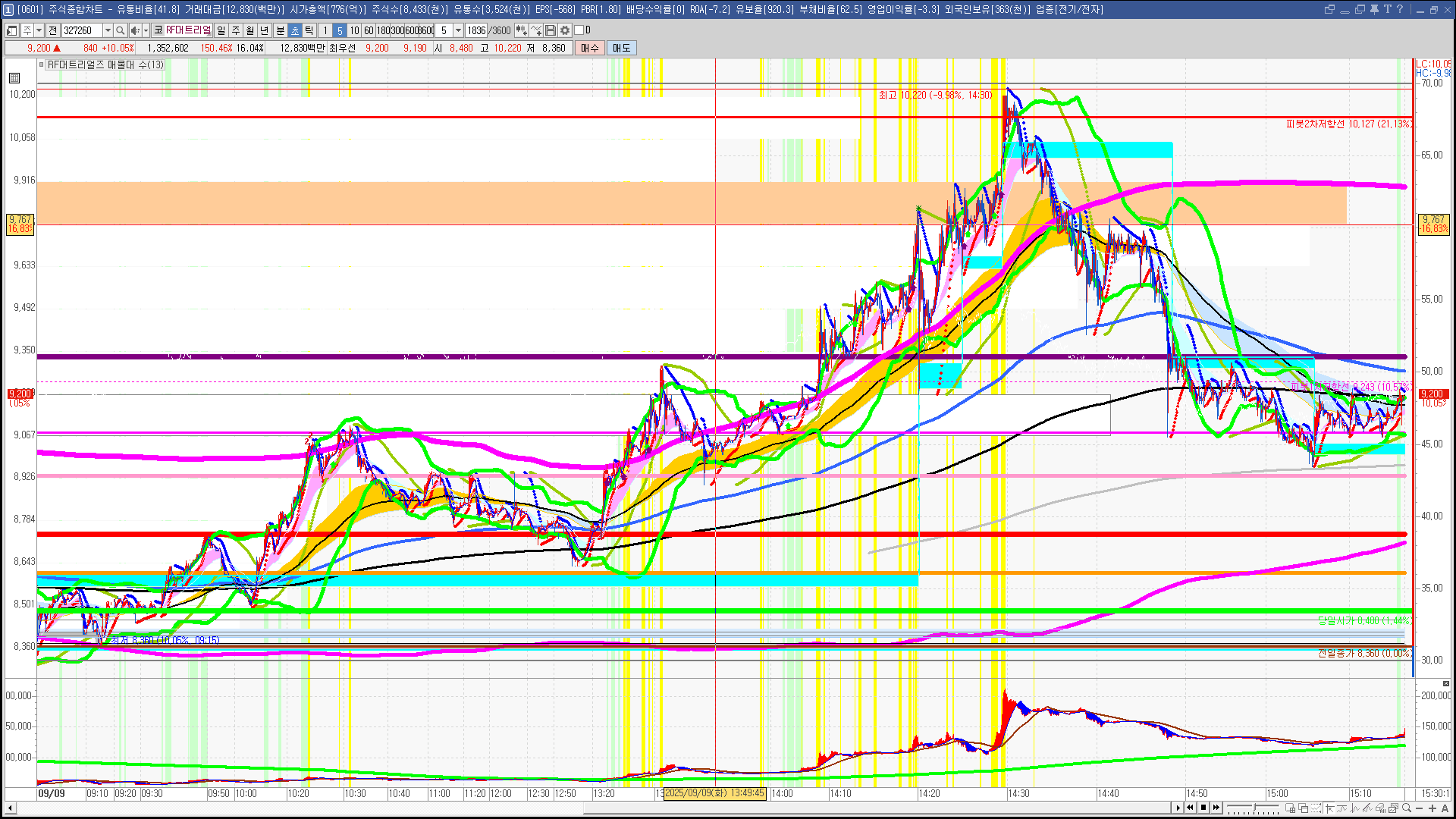Click the 매도 sell button

[x=621, y=48]
